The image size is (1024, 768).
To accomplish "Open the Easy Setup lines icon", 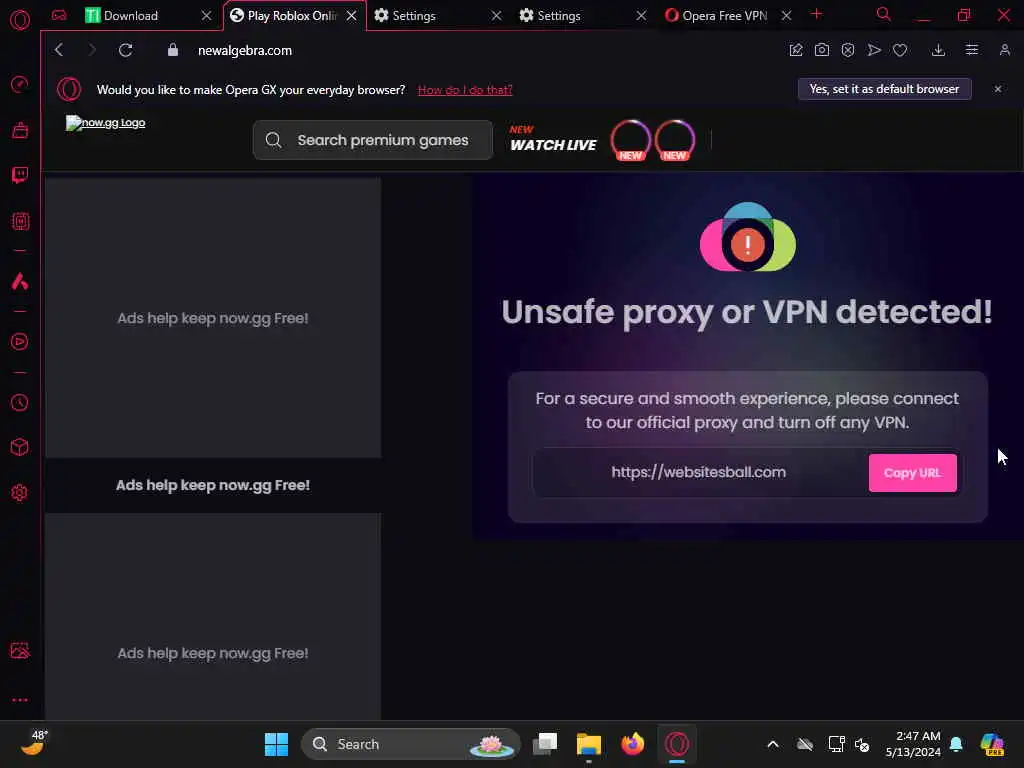I will (972, 50).
